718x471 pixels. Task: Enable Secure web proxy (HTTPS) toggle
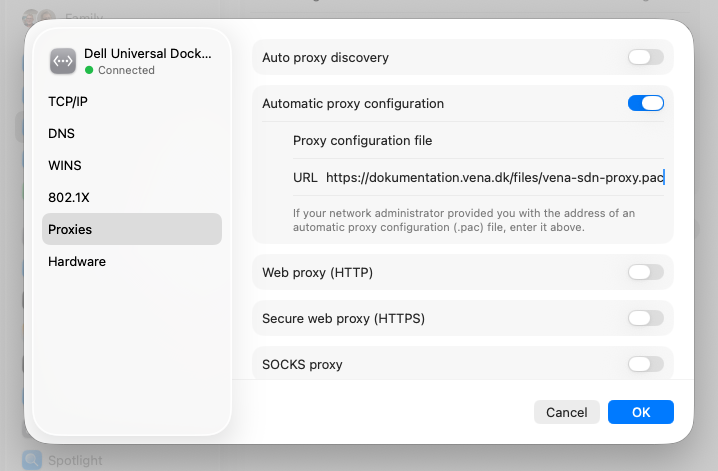pos(646,318)
